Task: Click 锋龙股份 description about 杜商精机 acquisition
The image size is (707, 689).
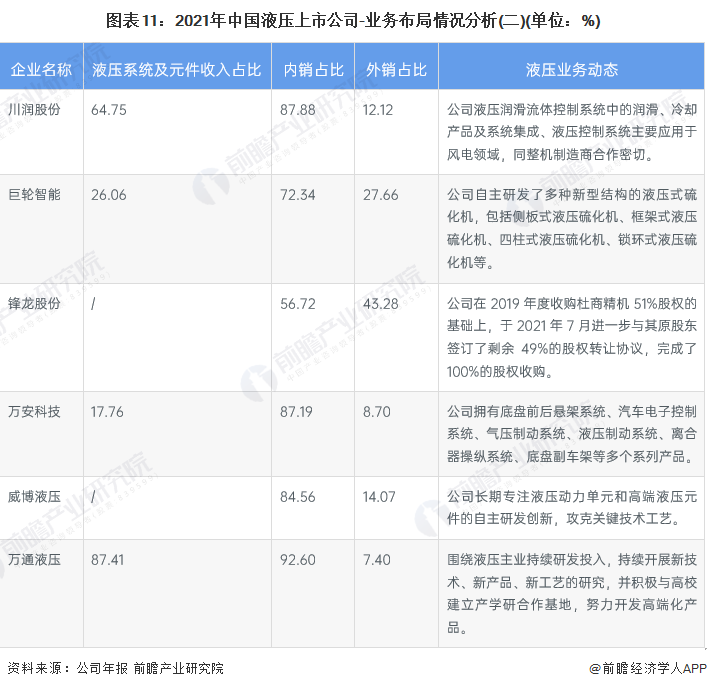Action: click(x=572, y=337)
